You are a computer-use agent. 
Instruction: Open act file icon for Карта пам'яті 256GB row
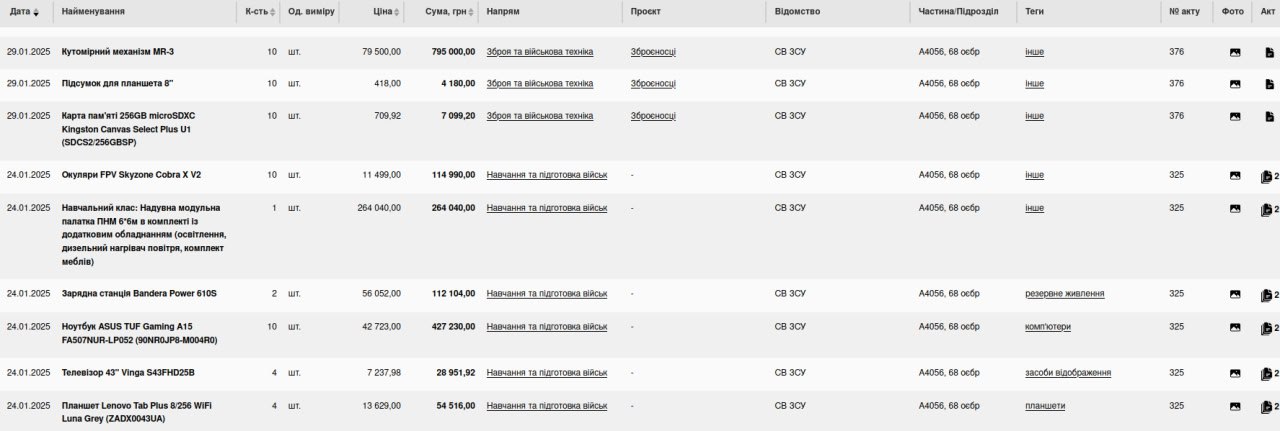tap(1269, 116)
